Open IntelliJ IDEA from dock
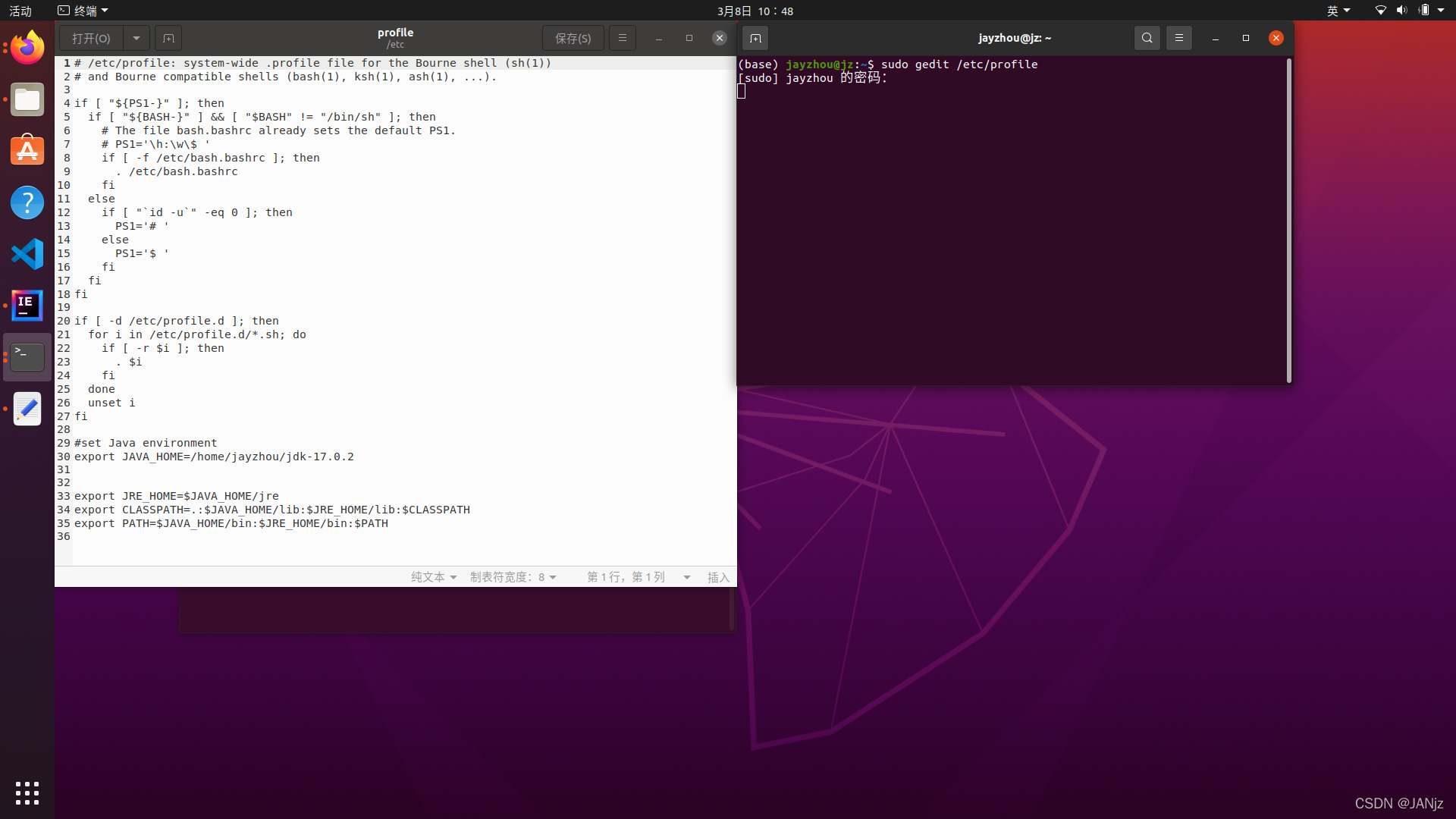 (27, 306)
